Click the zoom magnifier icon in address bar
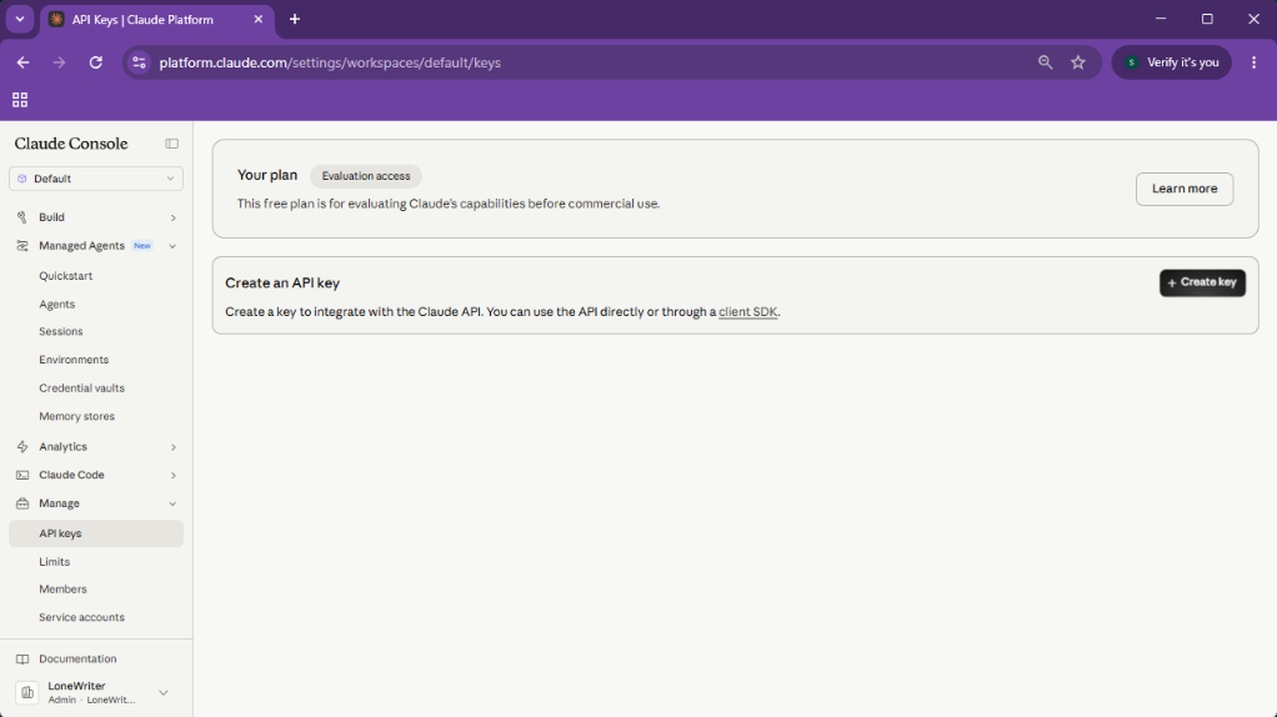This screenshot has height=717, width=1277. 1045,62
